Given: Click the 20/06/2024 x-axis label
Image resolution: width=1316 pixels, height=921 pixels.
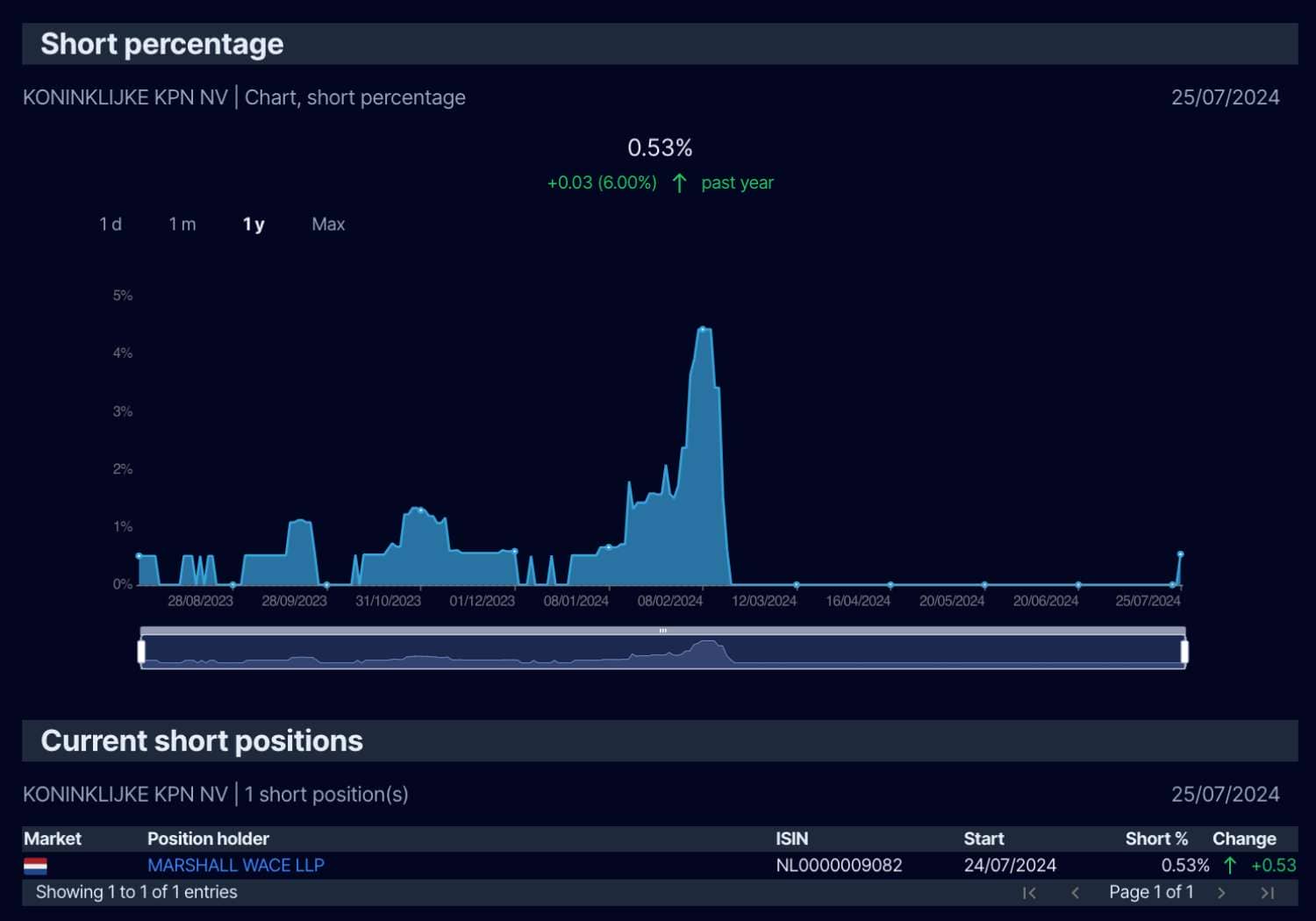Looking at the screenshot, I should [x=1046, y=601].
